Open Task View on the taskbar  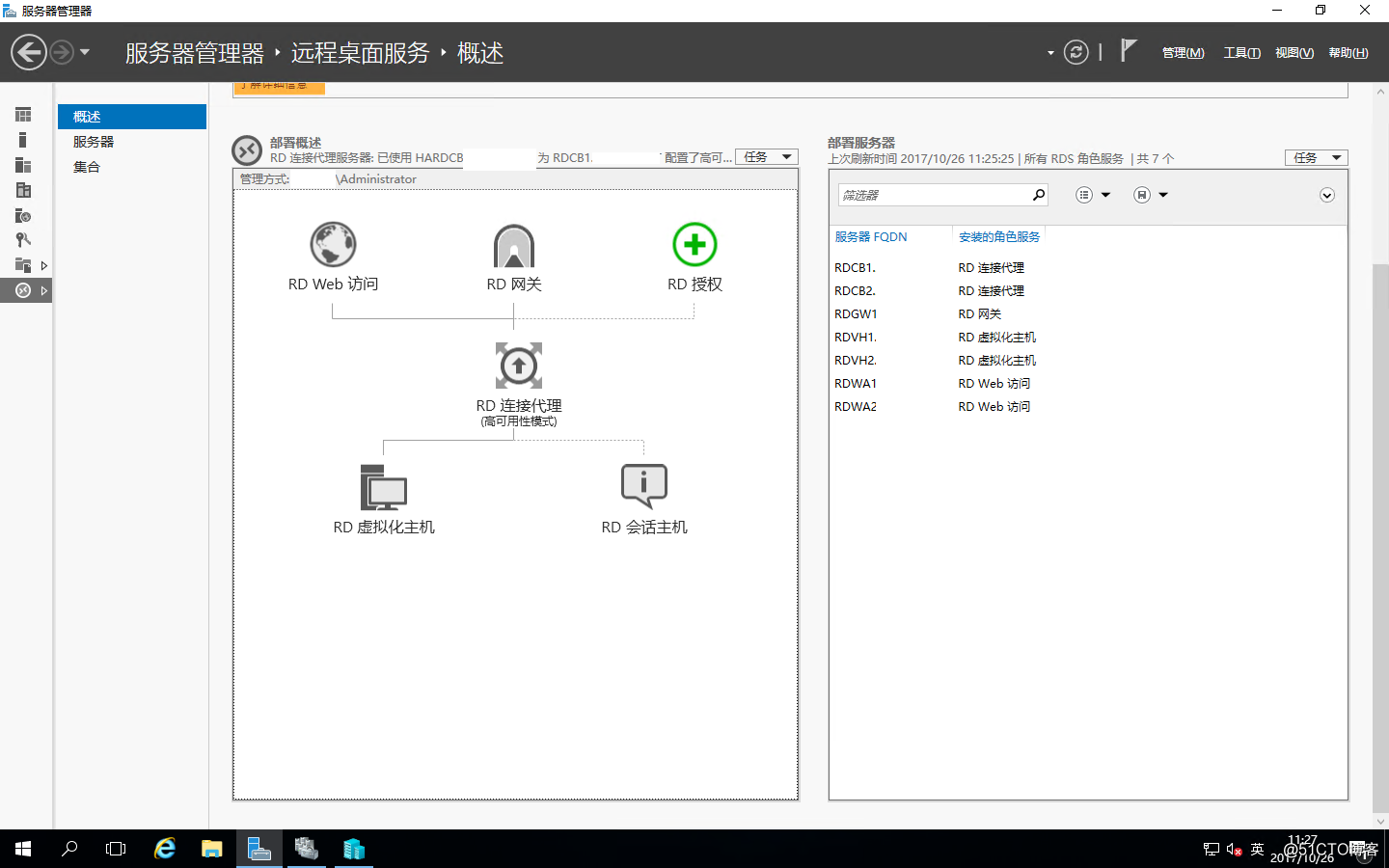coord(116,849)
